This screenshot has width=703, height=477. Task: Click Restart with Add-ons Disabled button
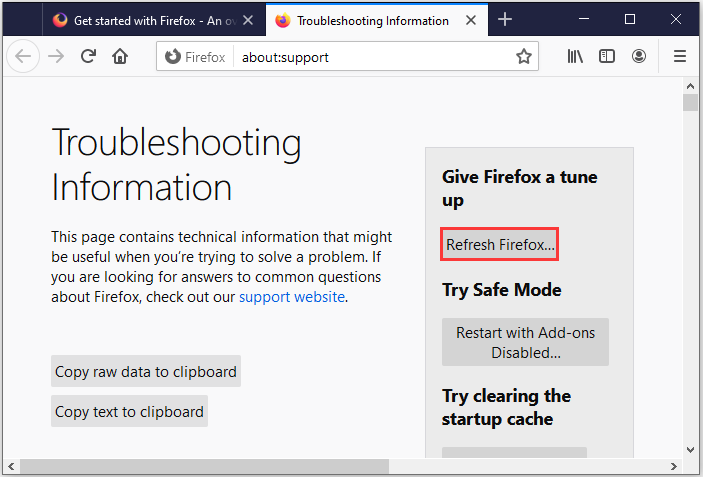525,343
